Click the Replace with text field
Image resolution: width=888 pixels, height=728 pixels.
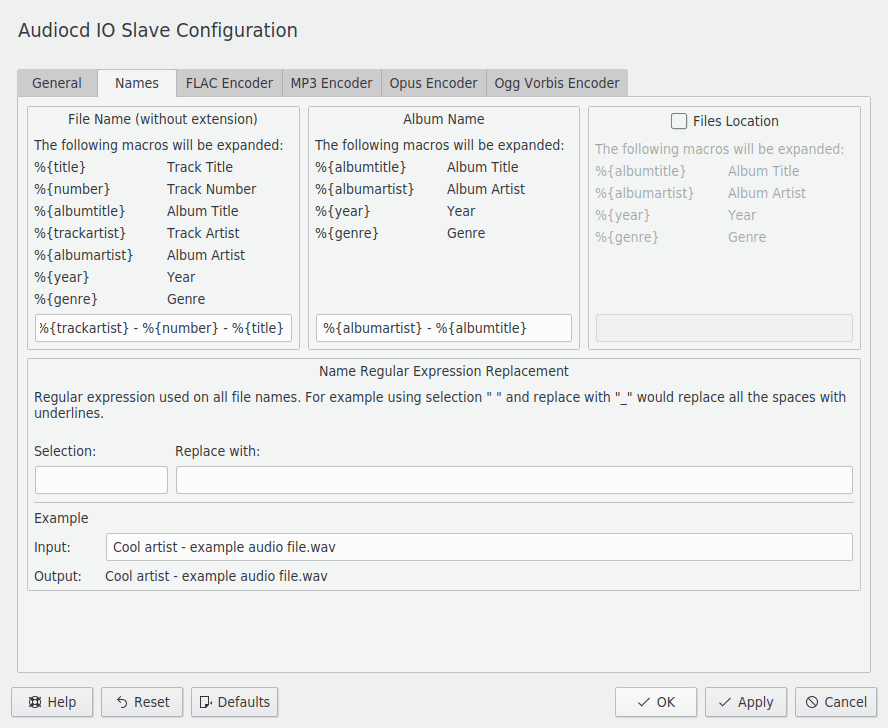coord(514,480)
